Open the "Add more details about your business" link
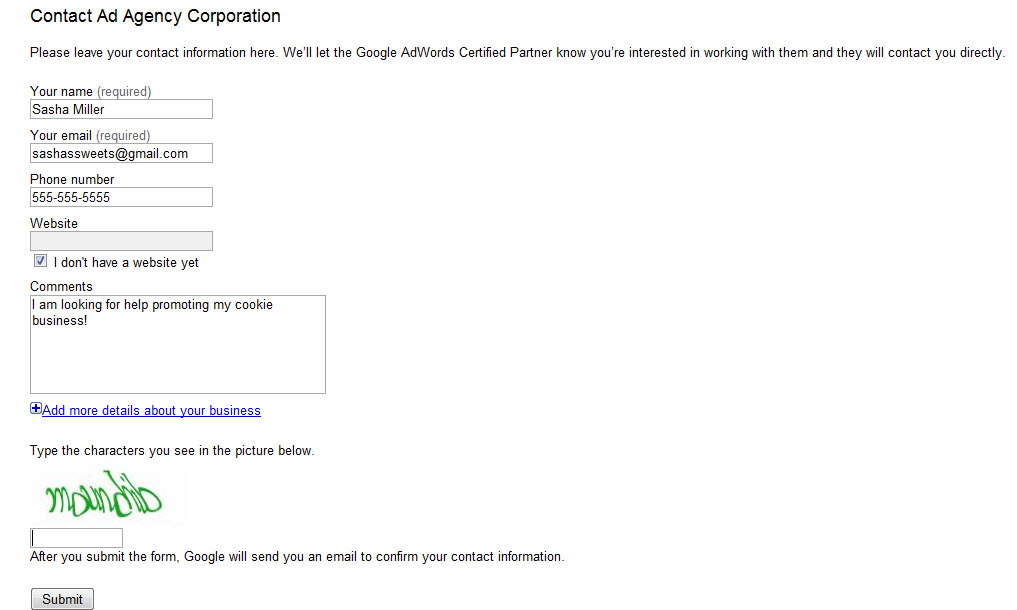 (151, 411)
